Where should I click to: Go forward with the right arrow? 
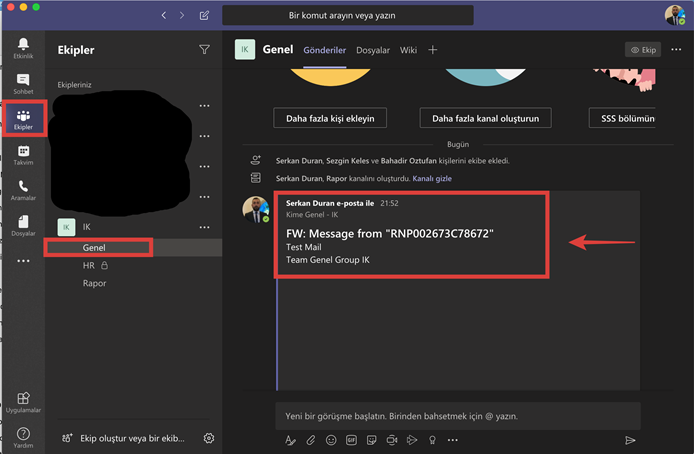click(x=182, y=15)
